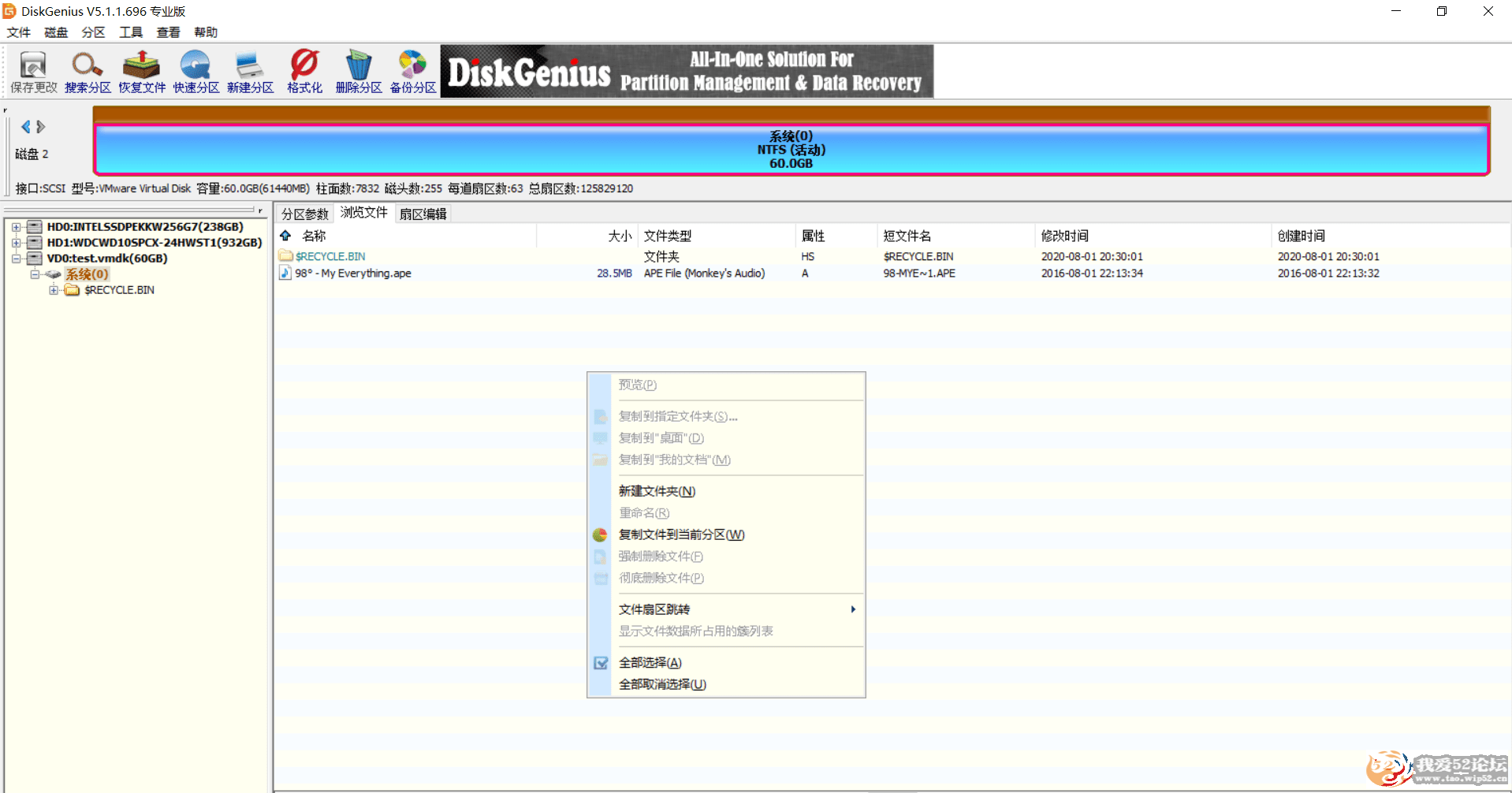The image size is (1512, 793).
Task: Collapse the VD0:test.vmdk tree node
Action: [x=16, y=259]
